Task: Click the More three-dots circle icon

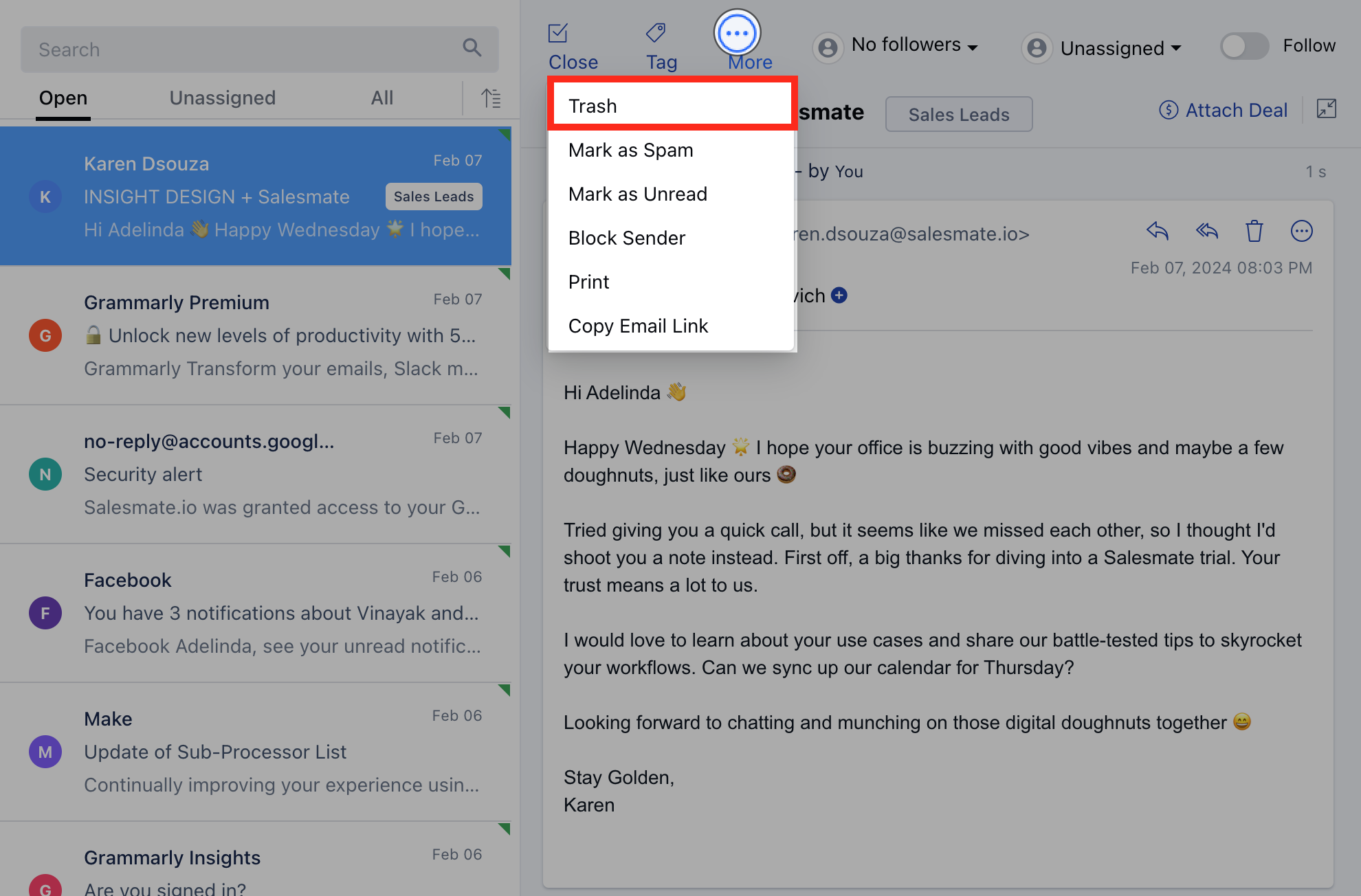Action: click(737, 33)
